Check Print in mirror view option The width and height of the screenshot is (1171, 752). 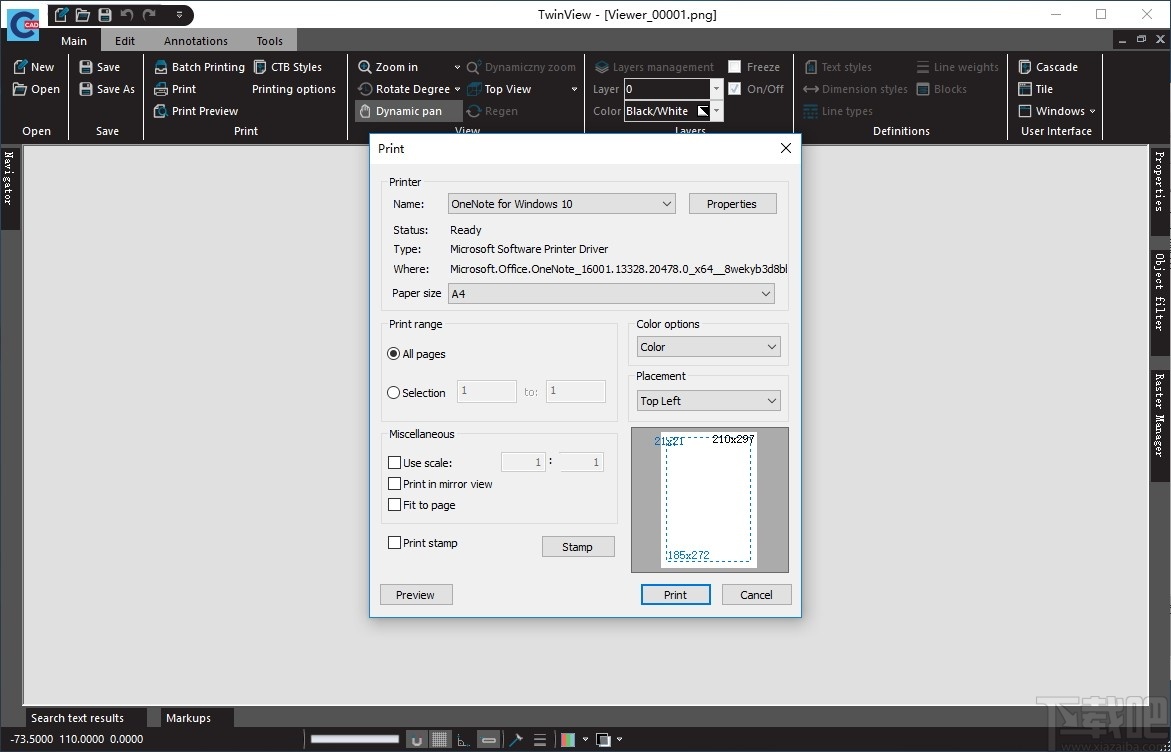point(394,484)
